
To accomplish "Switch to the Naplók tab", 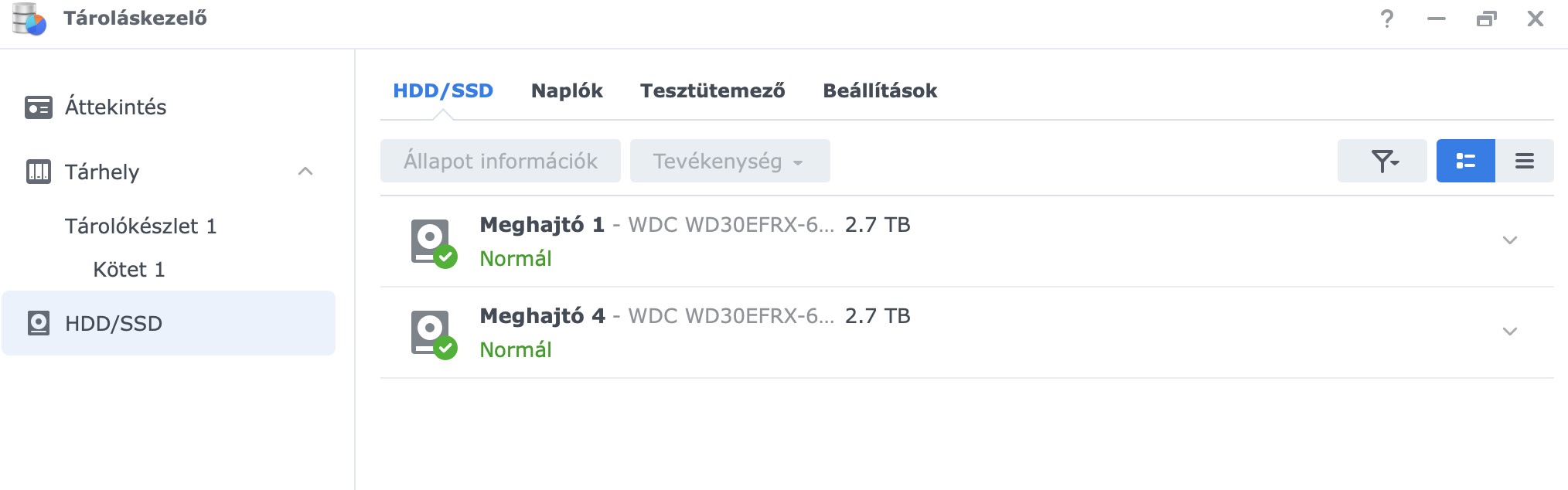I will [x=567, y=90].
